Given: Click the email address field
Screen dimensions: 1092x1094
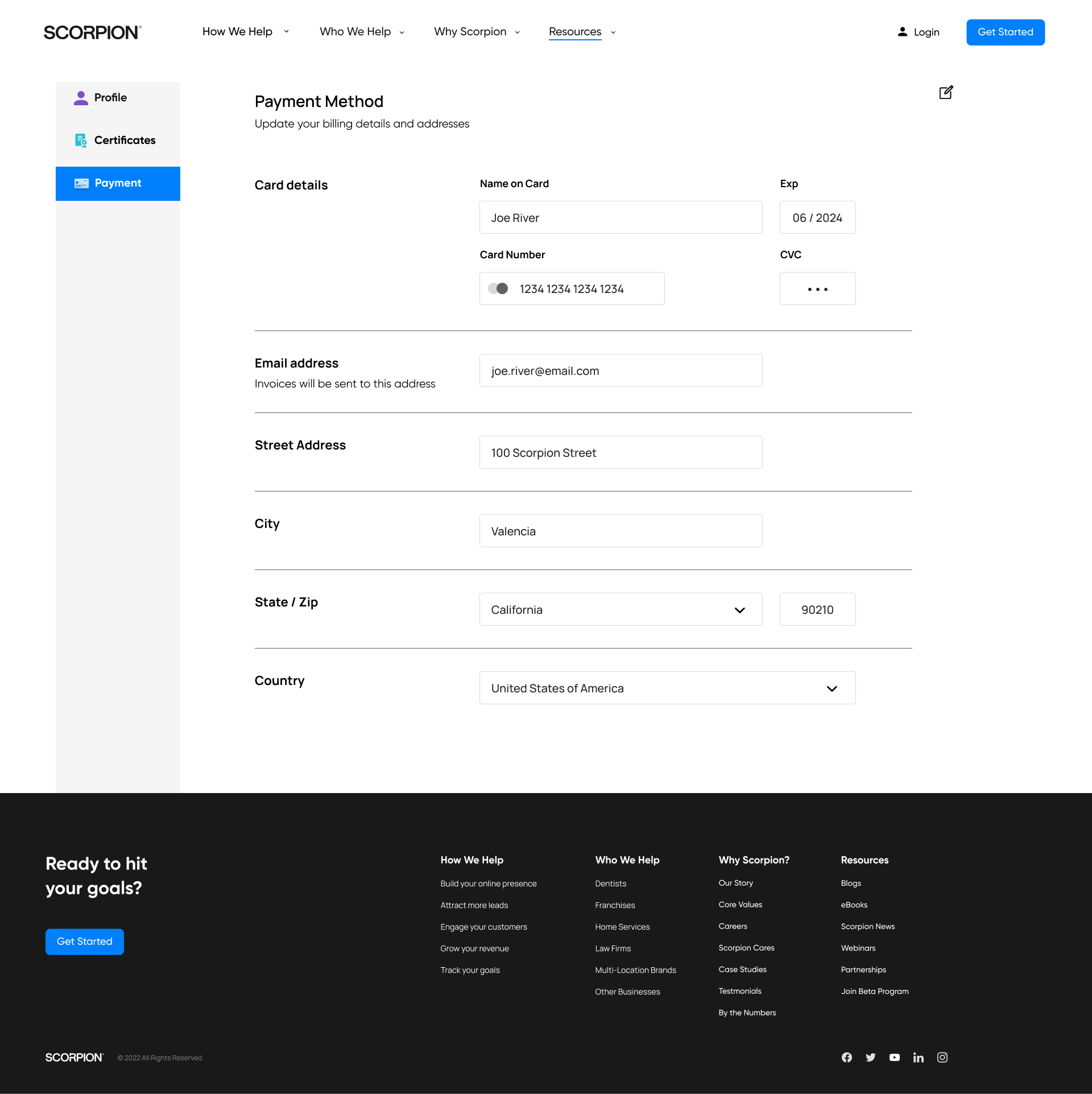Looking at the screenshot, I should [621, 370].
